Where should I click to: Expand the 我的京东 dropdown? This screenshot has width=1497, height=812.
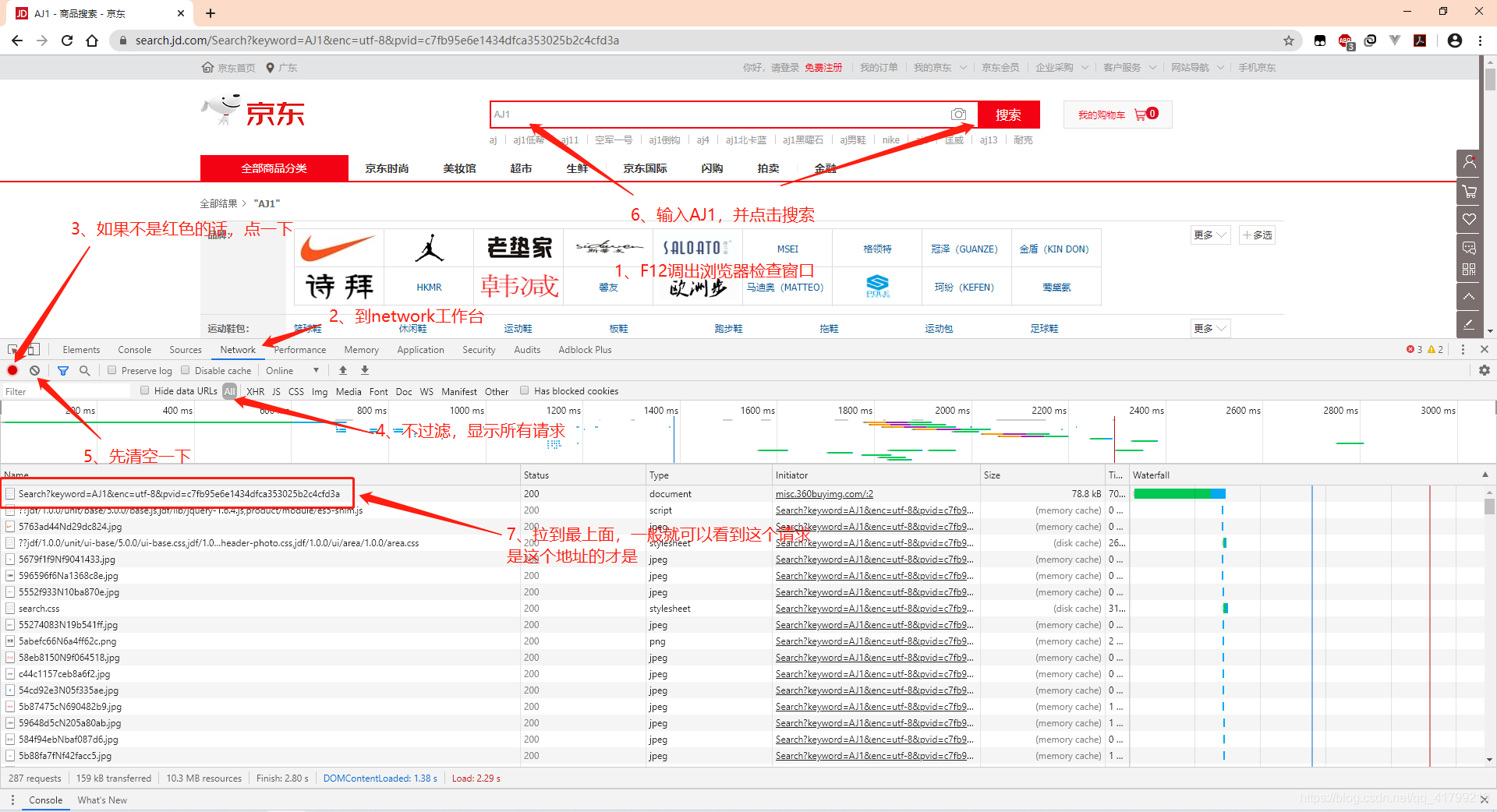(940, 68)
